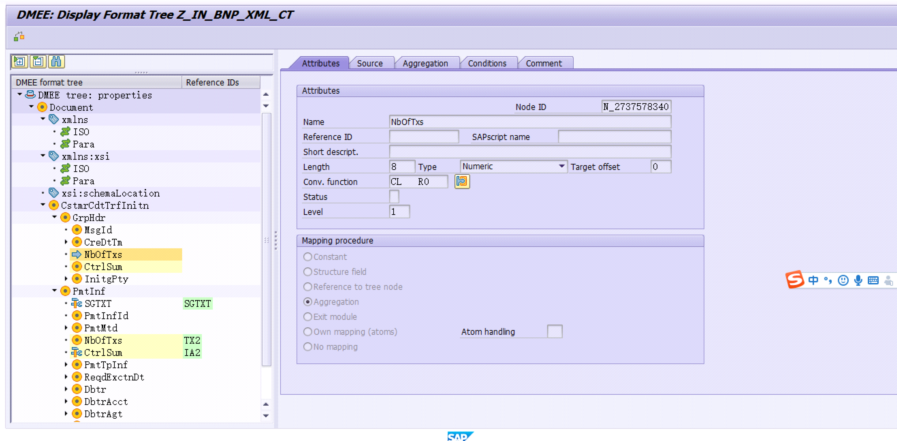The image size is (899, 443).
Task: Select the Aggregation mapping radio button
Action: pyautogui.click(x=308, y=301)
